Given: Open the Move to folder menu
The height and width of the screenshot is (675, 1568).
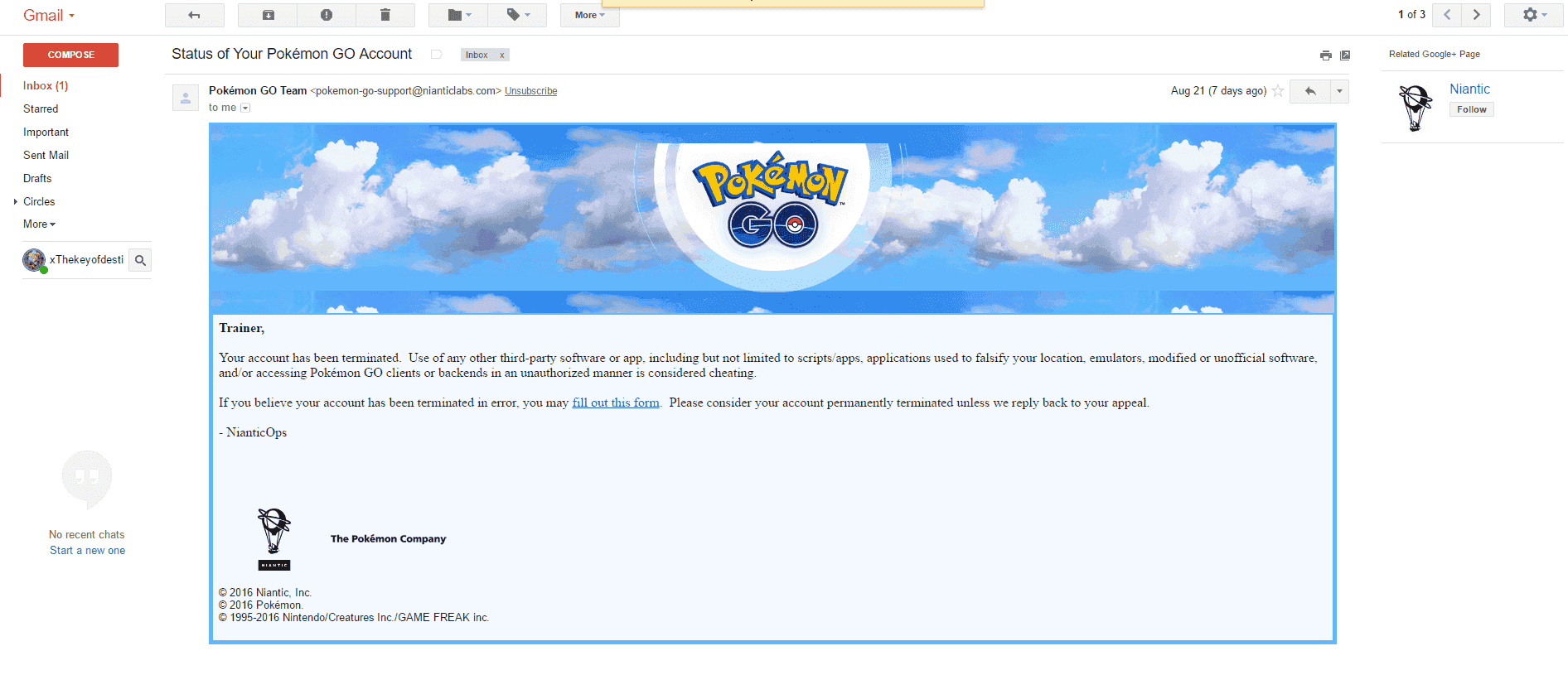Looking at the screenshot, I should click(458, 15).
